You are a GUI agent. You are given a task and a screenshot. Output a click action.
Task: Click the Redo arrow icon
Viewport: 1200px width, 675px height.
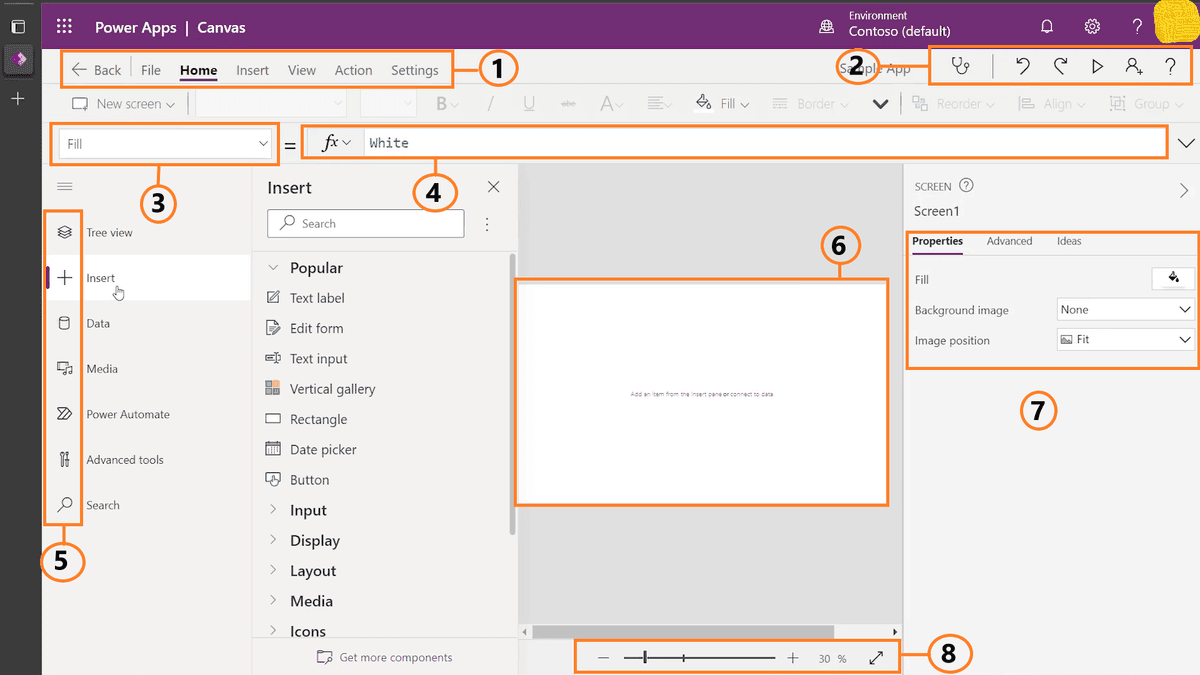point(1060,67)
